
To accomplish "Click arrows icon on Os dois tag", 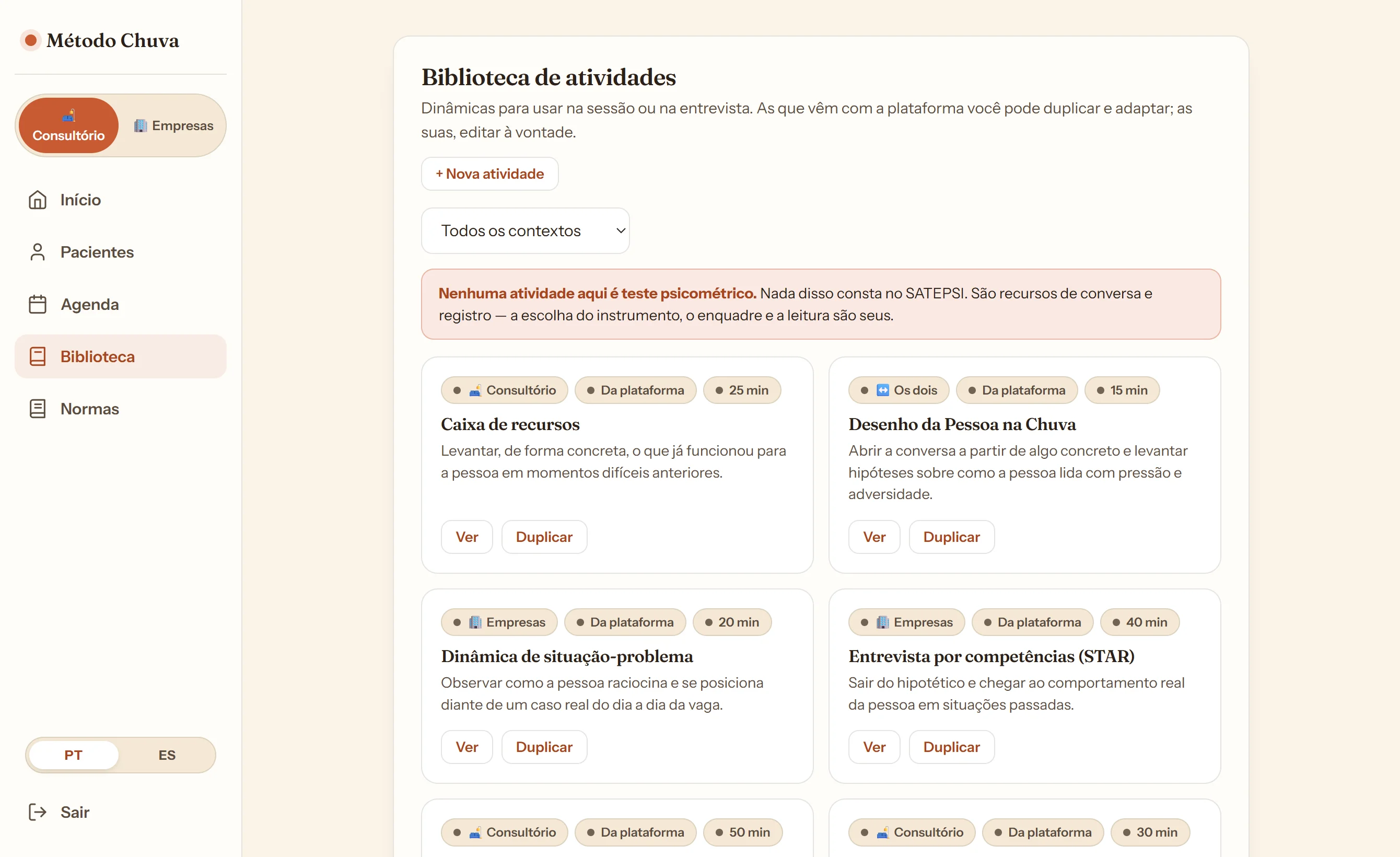I will click(x=882, y=390).
